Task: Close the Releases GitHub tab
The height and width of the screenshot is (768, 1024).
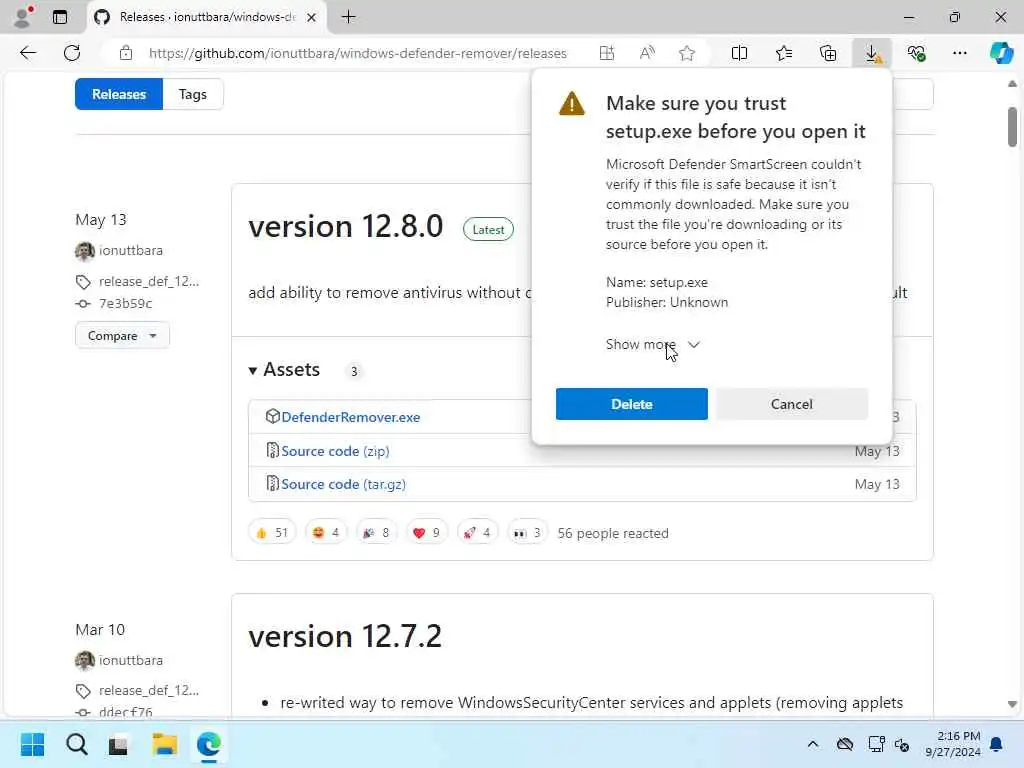Action: pyautogui.click(x=312, y=18)
